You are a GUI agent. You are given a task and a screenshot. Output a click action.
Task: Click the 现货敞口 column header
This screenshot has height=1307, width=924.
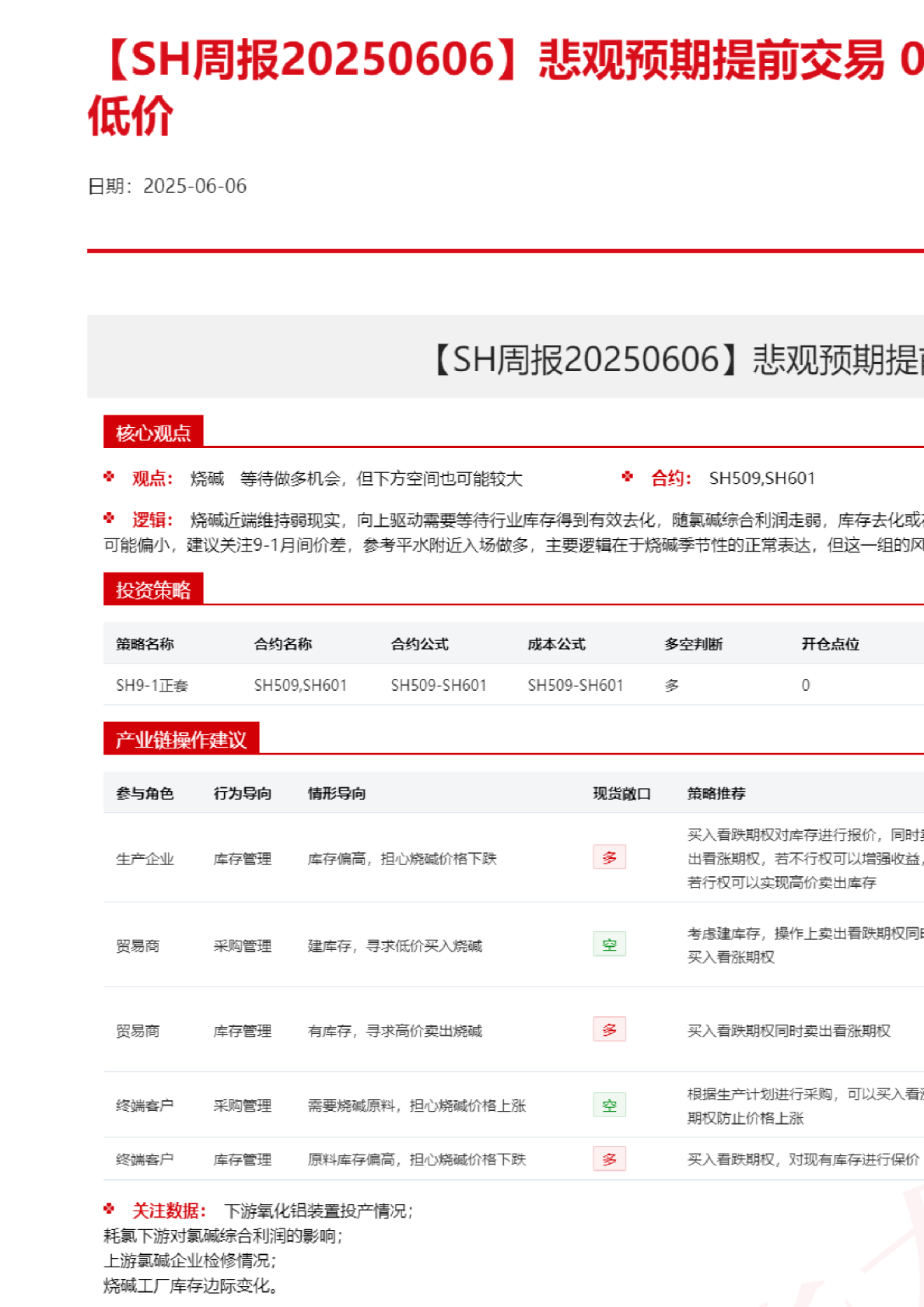621,794
